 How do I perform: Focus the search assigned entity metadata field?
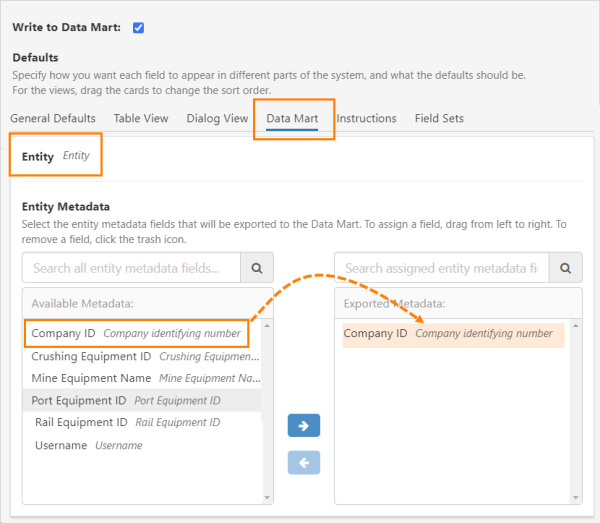442,268
